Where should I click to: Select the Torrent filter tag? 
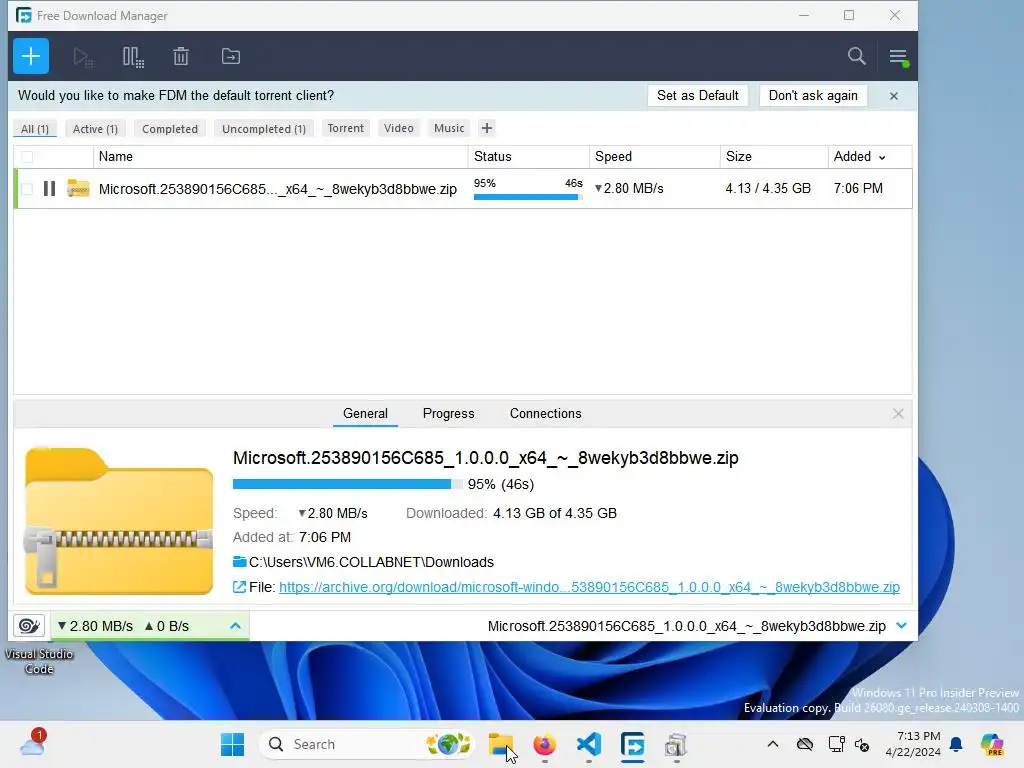[345, 128]
